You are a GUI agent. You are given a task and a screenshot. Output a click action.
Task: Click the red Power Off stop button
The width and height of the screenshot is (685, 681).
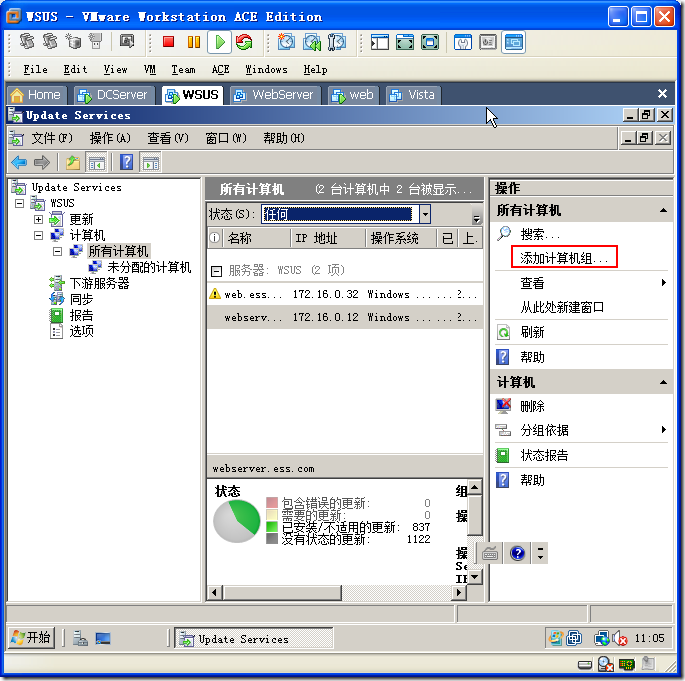pos(168,42)
